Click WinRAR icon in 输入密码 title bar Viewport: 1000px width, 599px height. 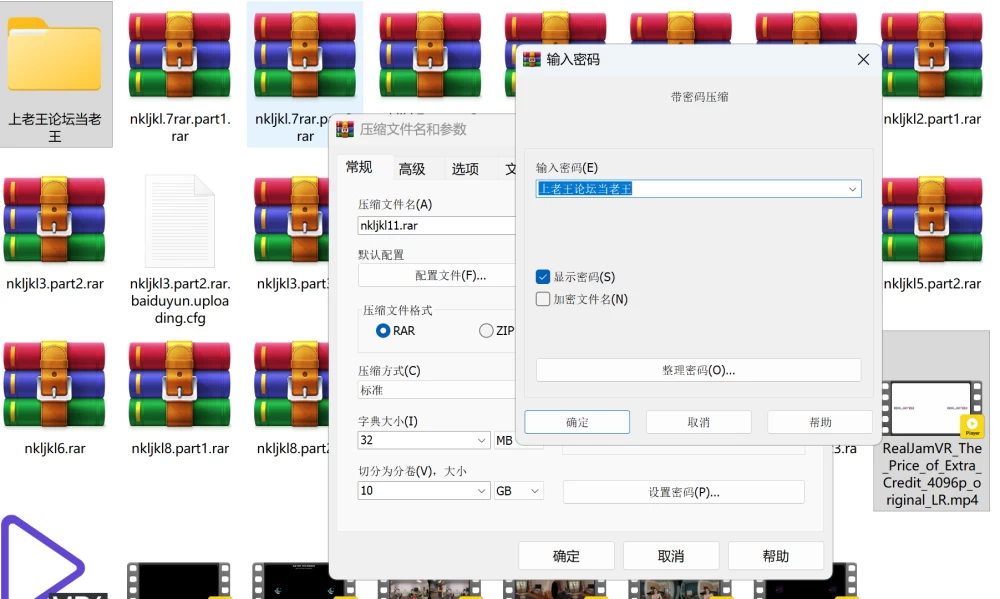click(x=532, y=59)
